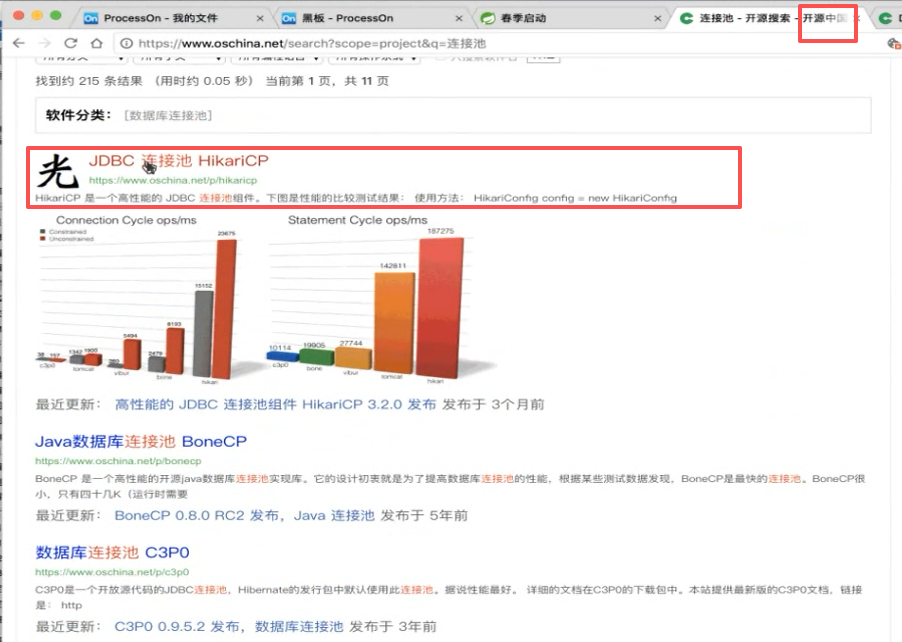The height and width of the screenshot is (642, 902).
Task: Click the oschina.net/p/hikaricp URL
Action: [x=173, y=180]
